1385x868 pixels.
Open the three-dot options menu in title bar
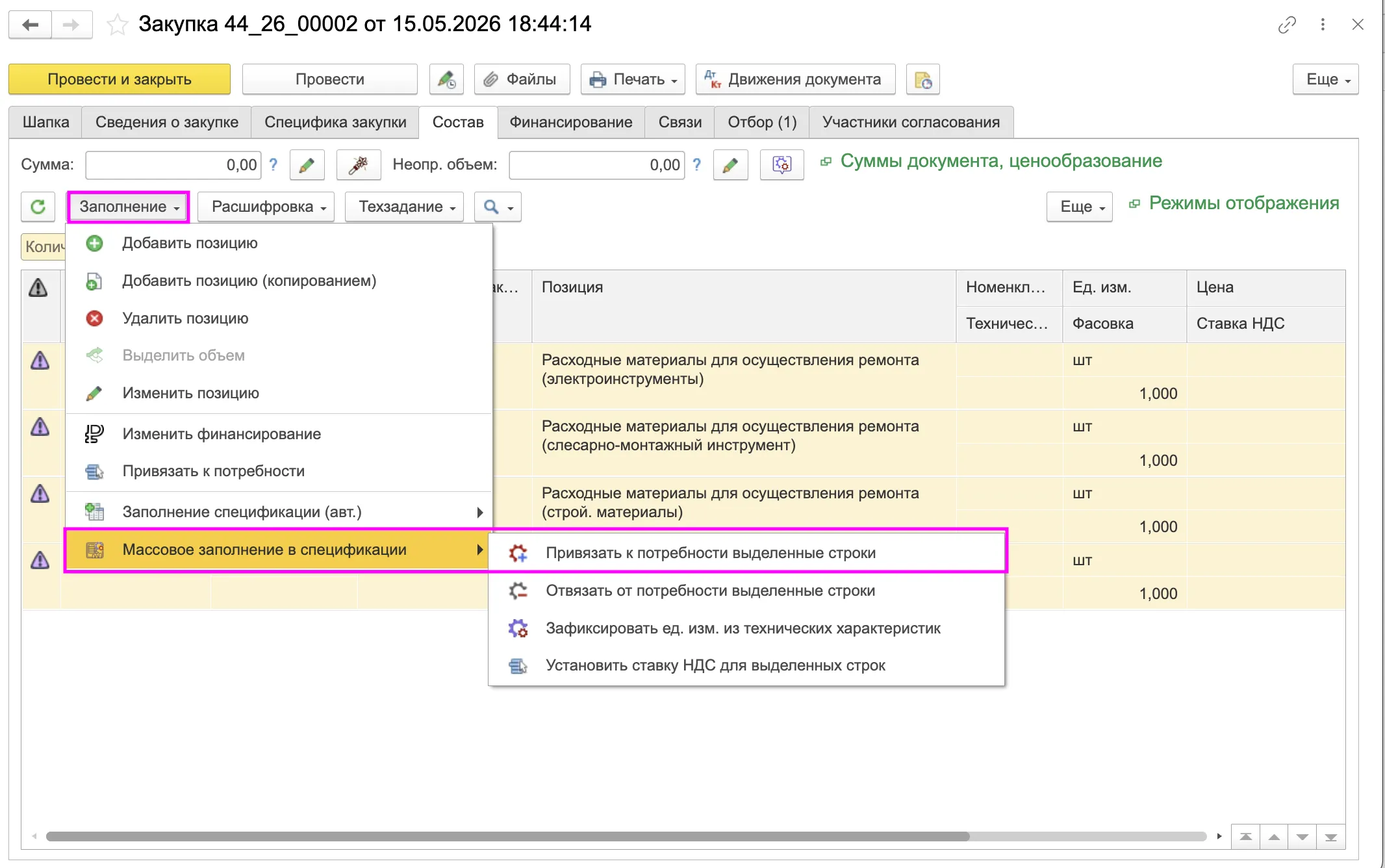[x=1323, y=25]
